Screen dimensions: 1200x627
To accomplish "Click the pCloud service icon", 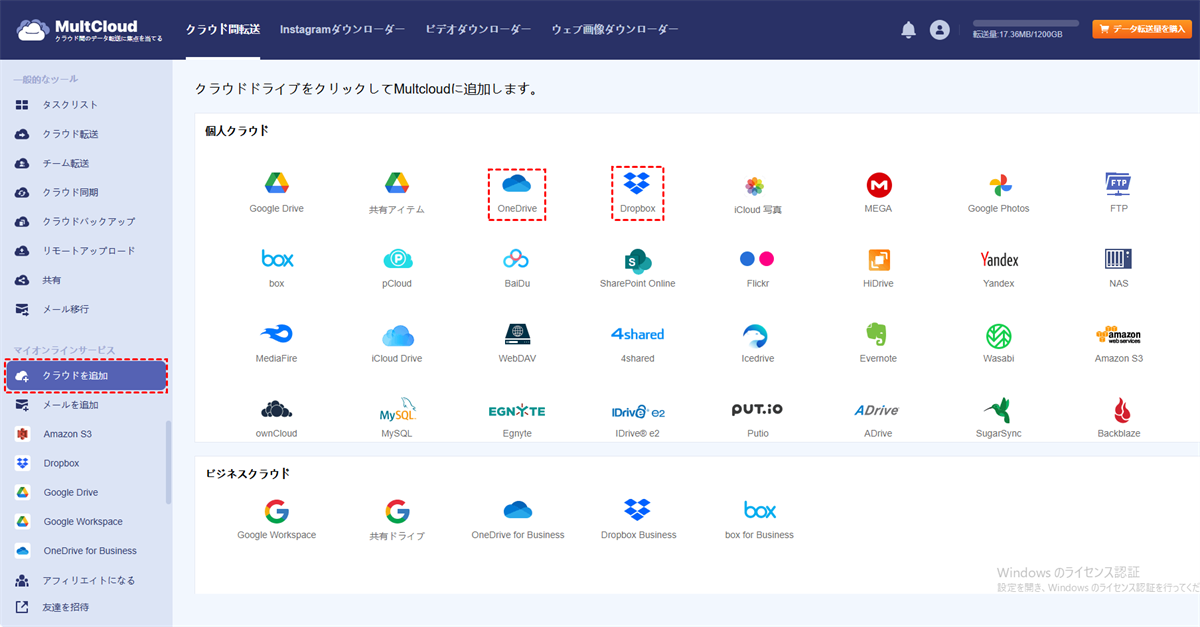I will [x=397, y=260].
